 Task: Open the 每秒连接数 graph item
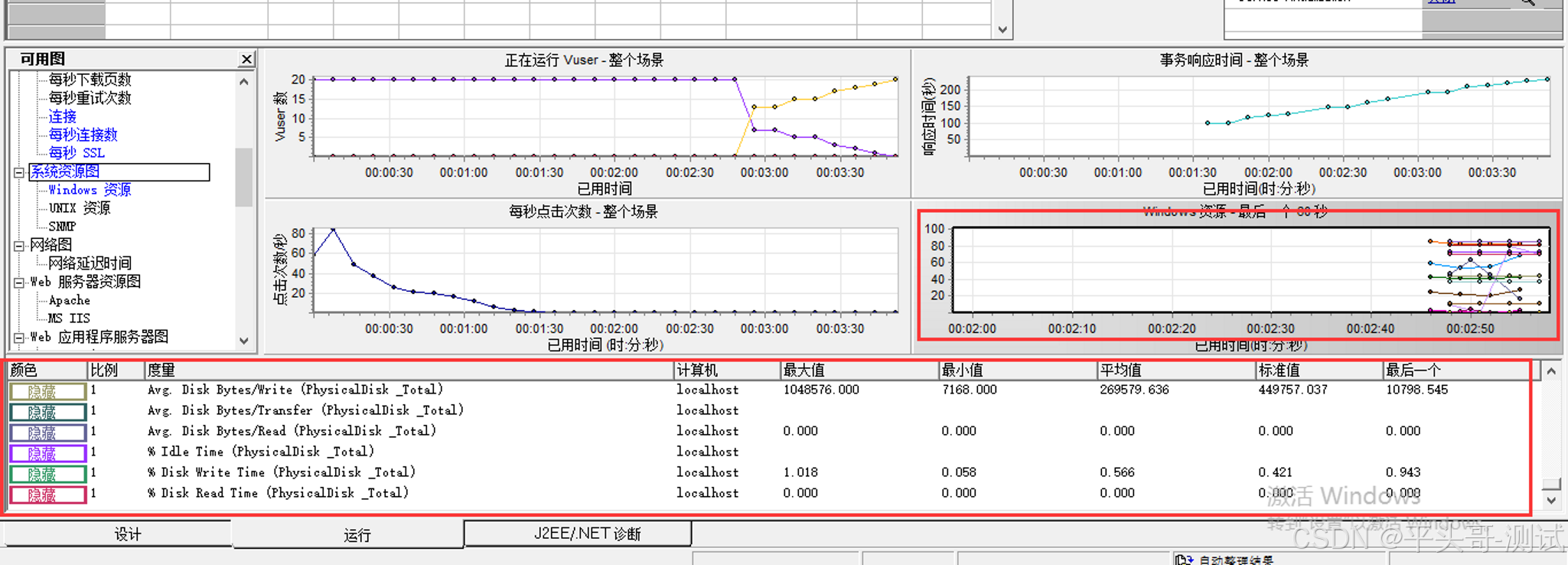[x=83, y=135]
